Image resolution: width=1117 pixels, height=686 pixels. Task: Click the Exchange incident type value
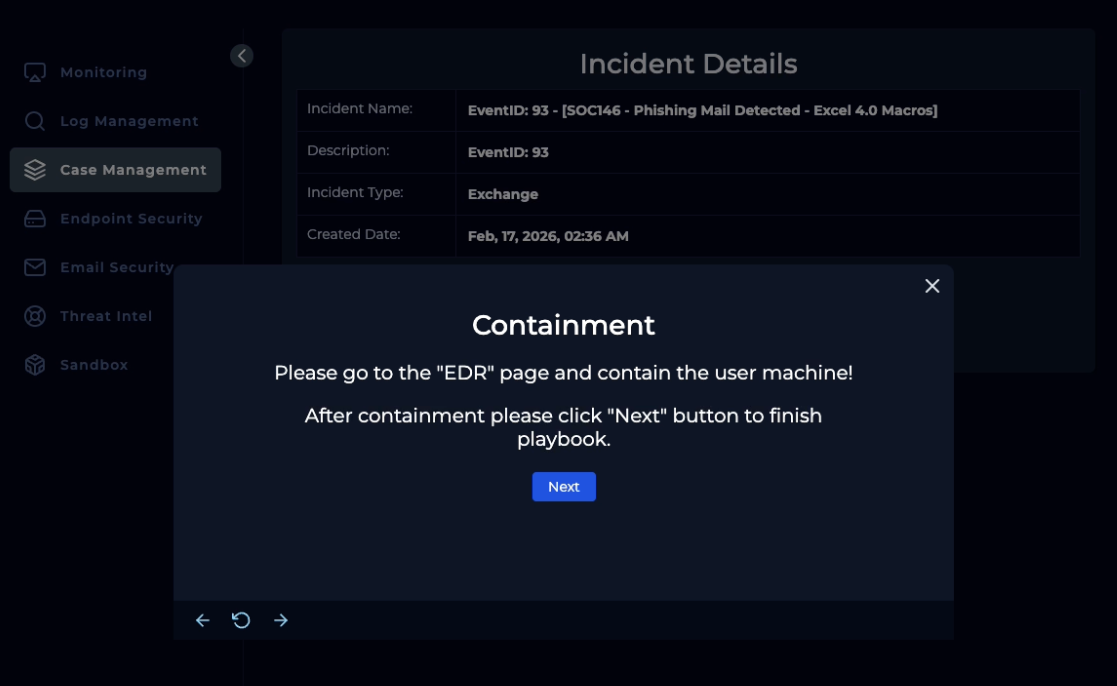tap(503, 194)
